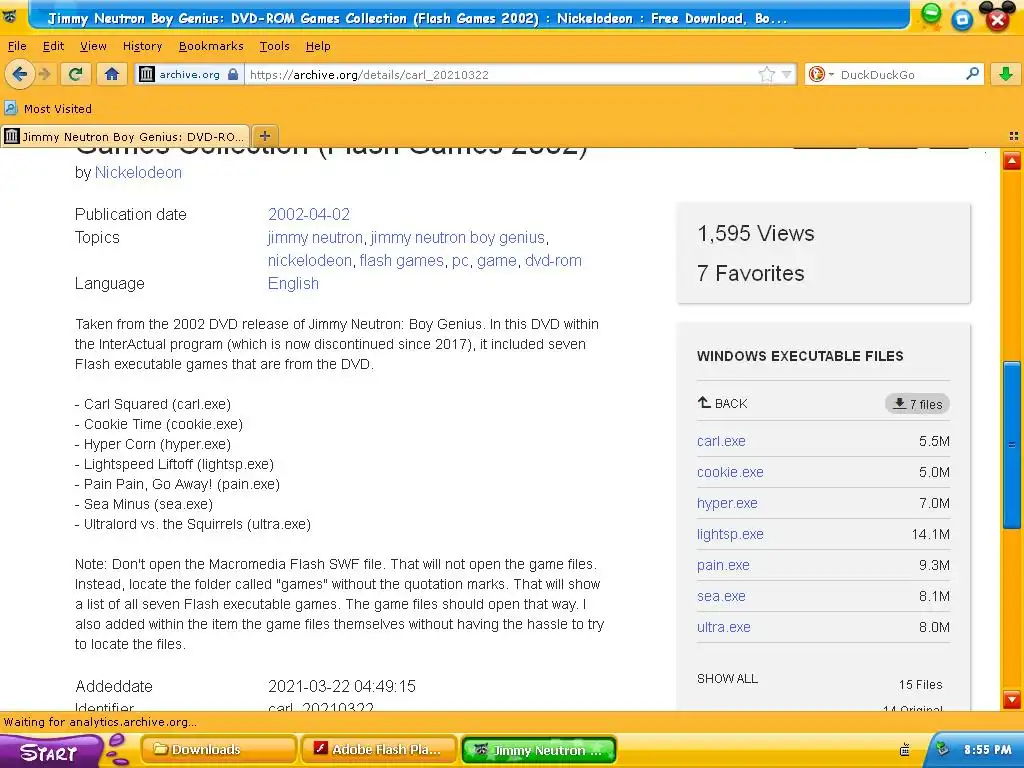Open the pc topic link
Viewport: 1024px width, 768px height.
(460, 261)
